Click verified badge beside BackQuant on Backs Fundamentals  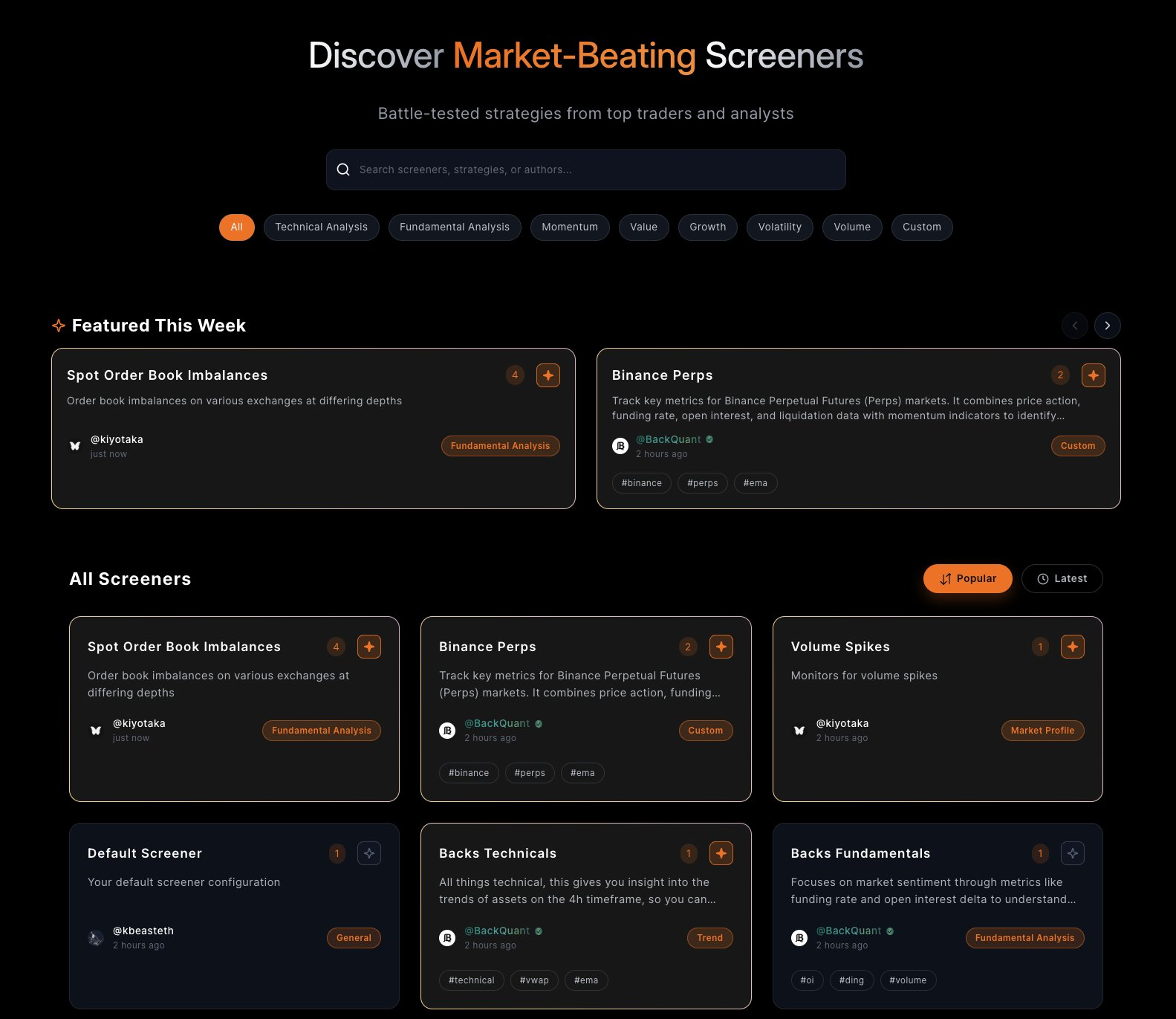[x=890, y=931]
